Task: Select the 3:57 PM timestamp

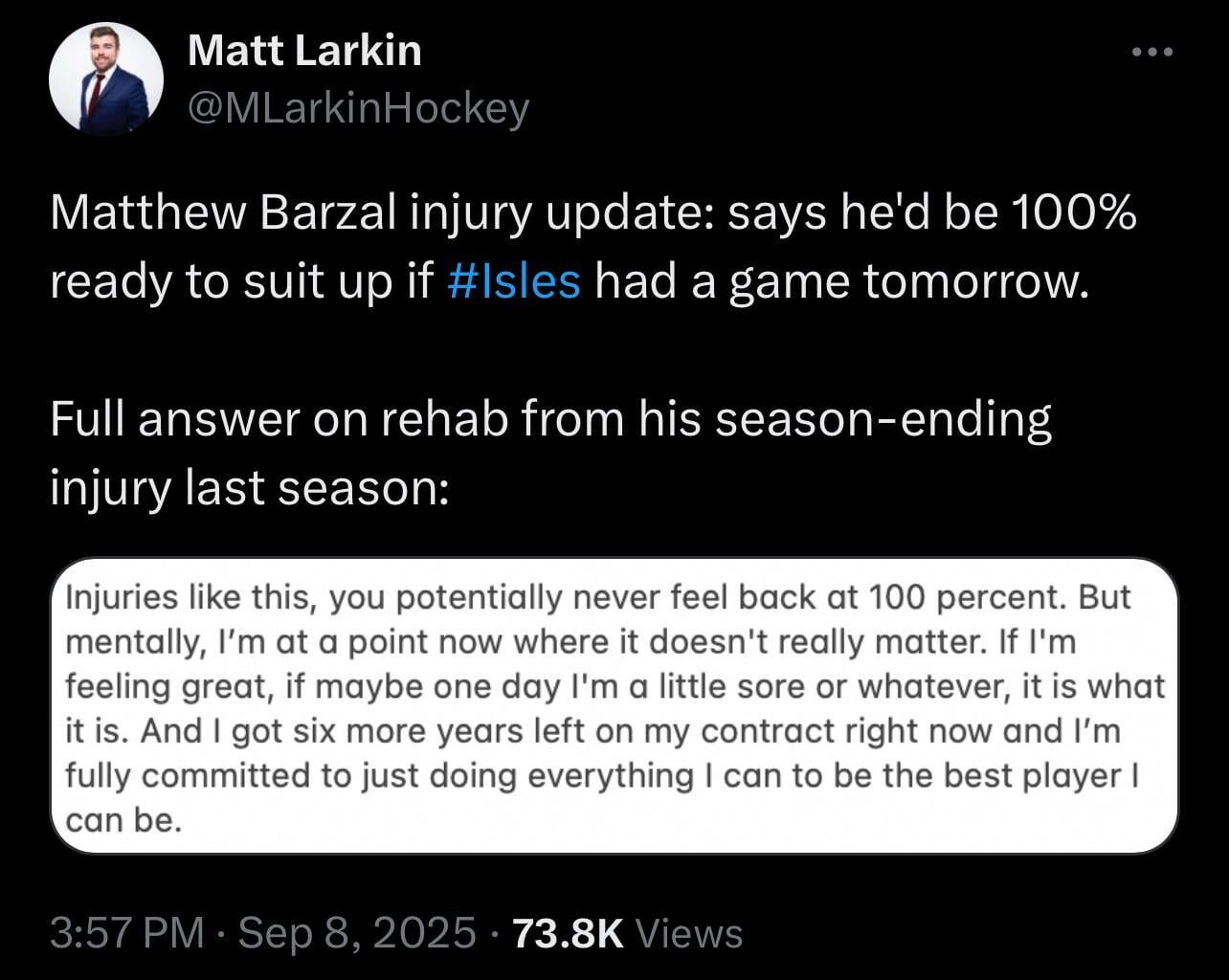Action: tap(129, 929)
